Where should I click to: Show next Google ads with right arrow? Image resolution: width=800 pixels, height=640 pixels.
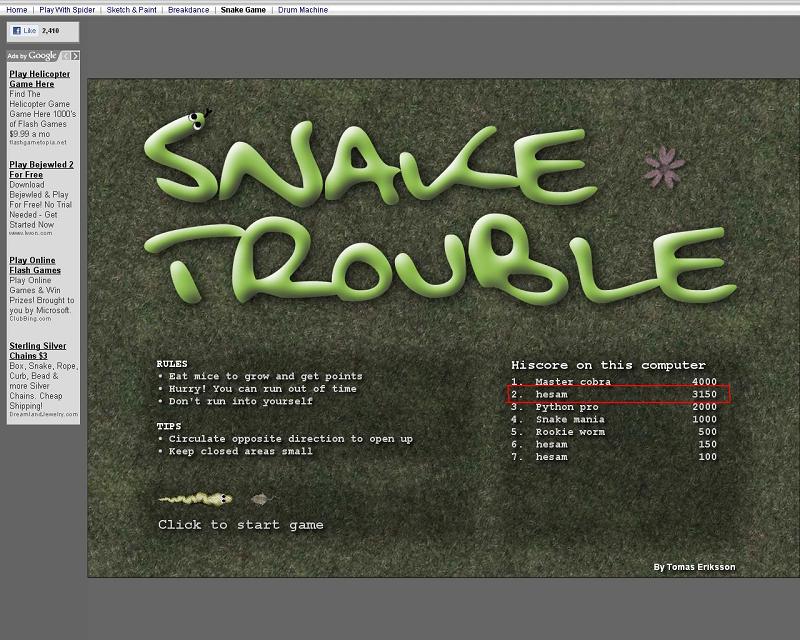coord(75,56)
